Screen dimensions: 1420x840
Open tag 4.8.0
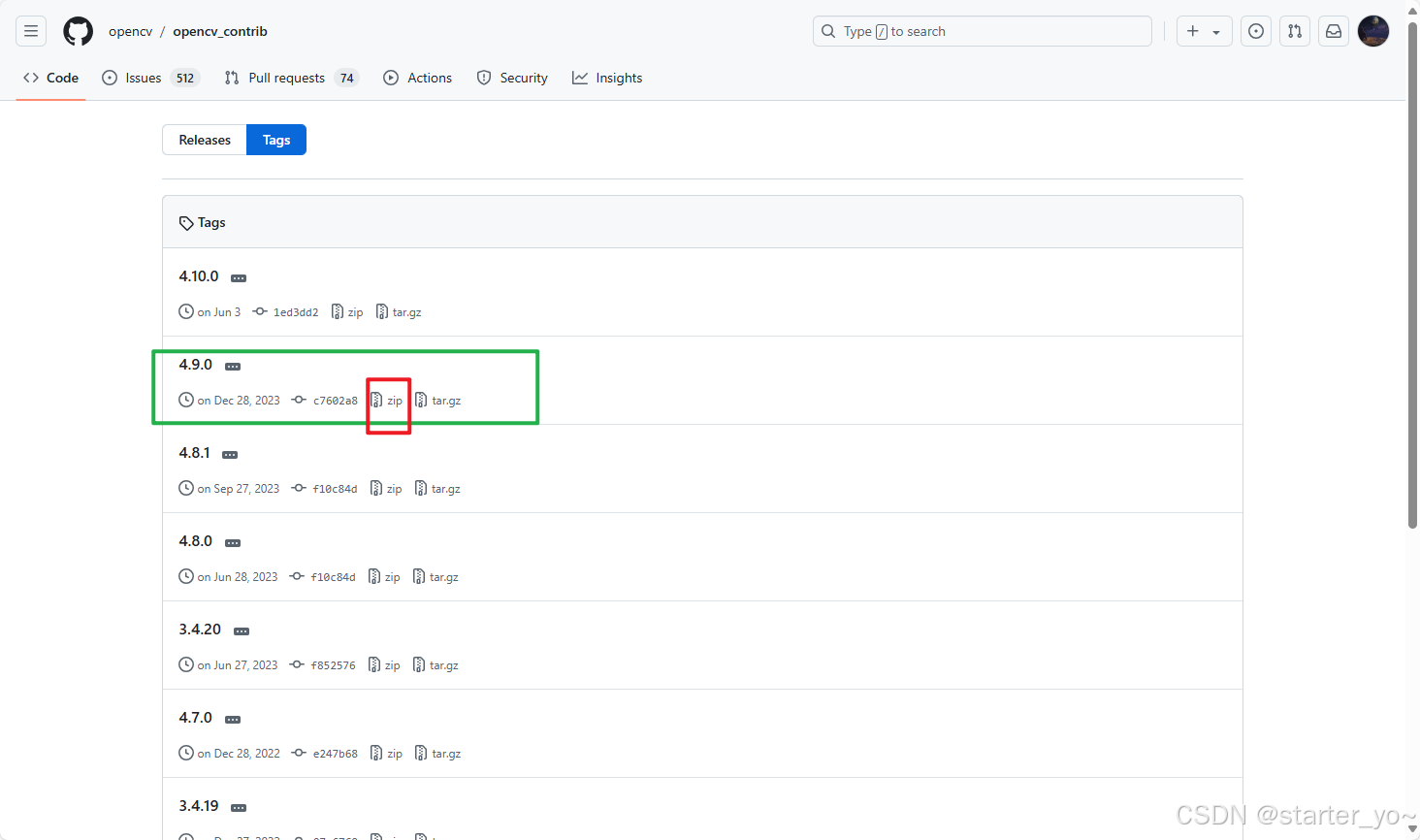[x=195, y=541]
